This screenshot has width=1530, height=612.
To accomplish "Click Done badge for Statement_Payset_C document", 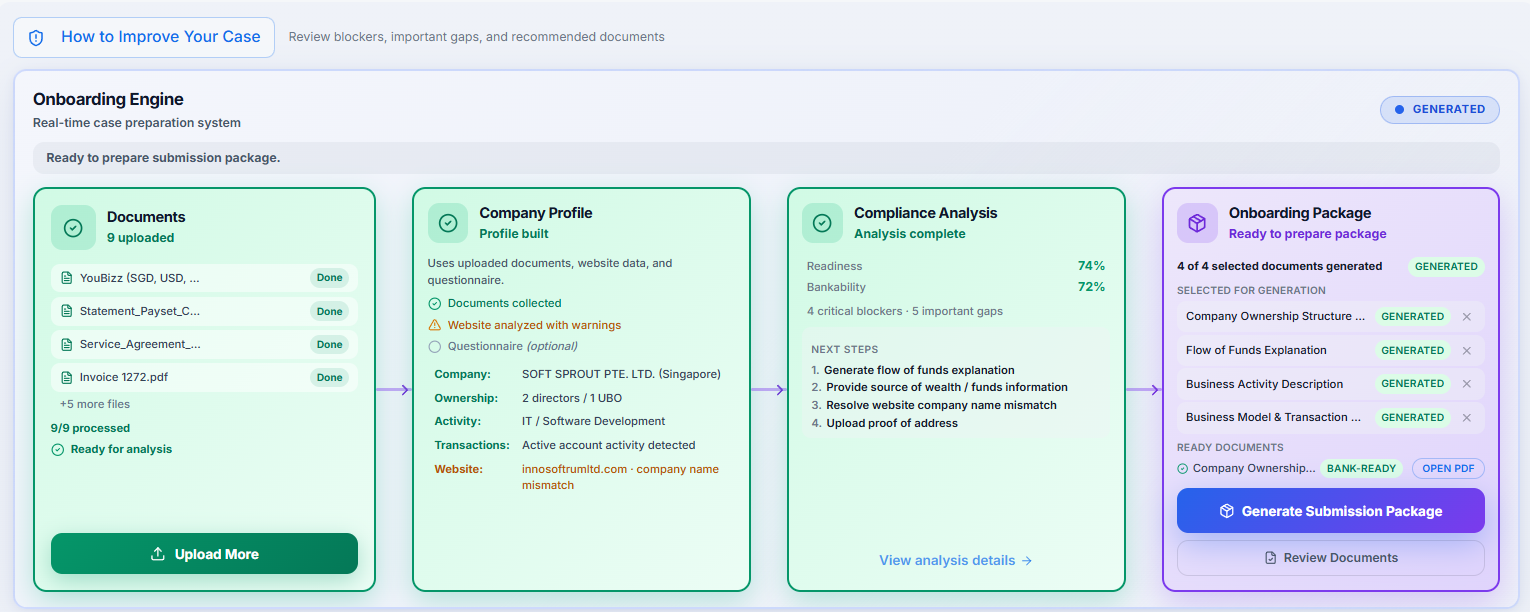I will click(x=330, y=311).
